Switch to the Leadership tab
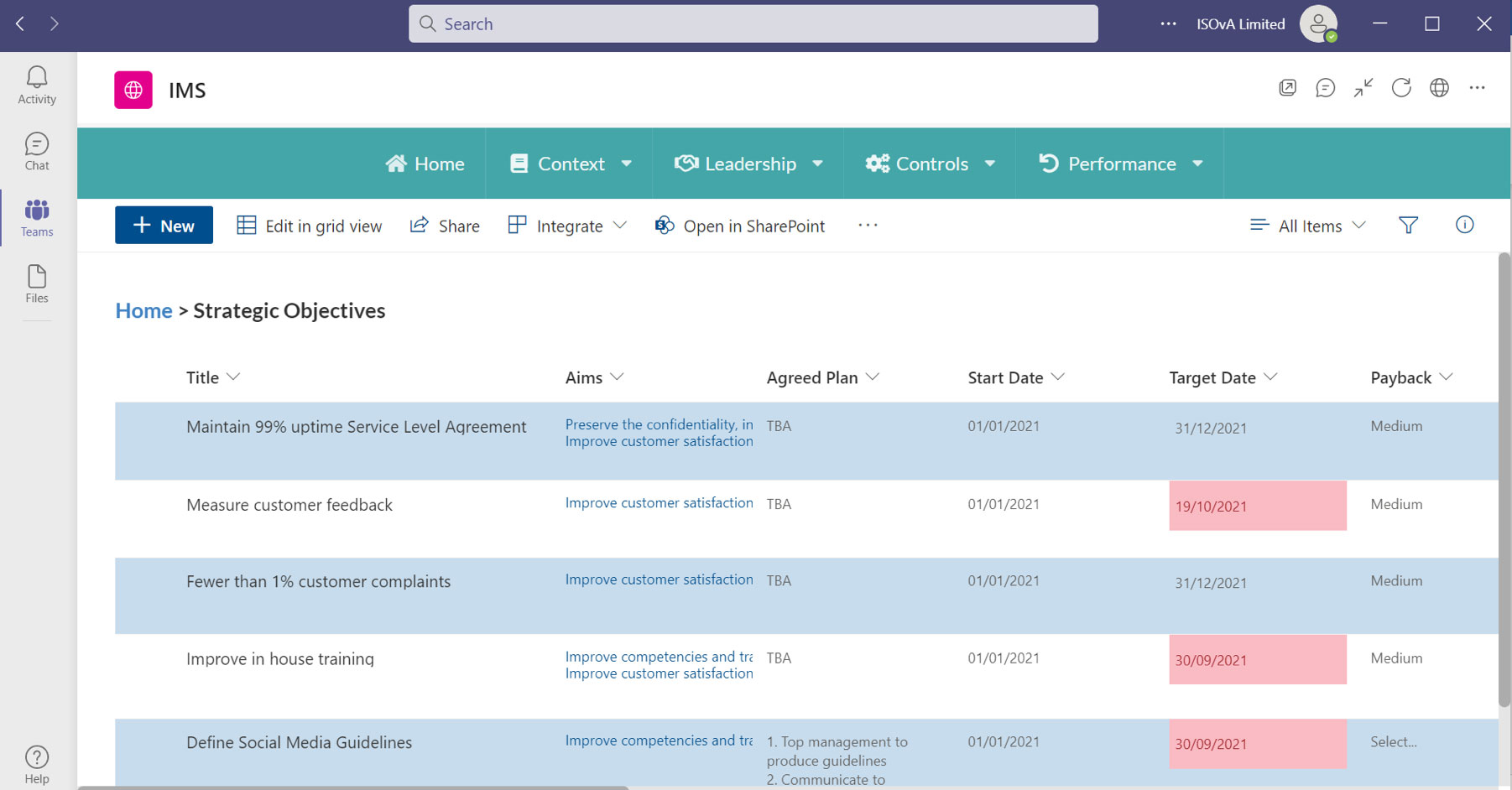 coord(748,164)
